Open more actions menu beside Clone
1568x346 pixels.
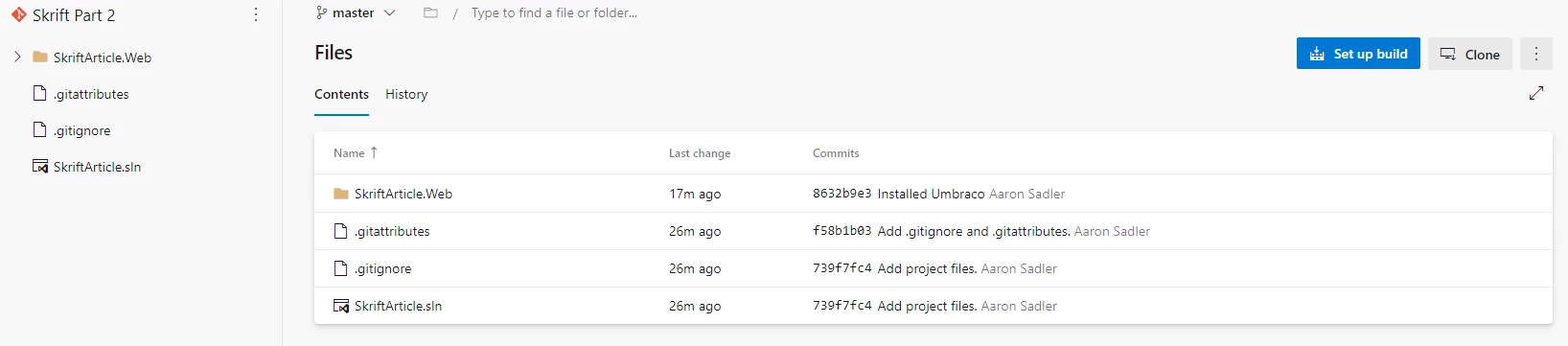(x=1535, y=54)
